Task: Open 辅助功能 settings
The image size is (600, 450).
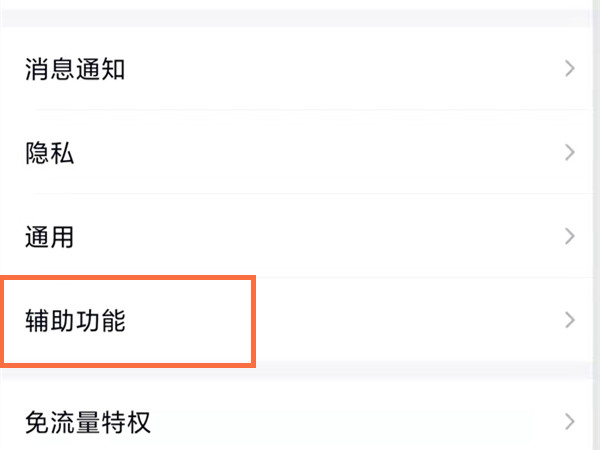Action: tap(75, 321)
